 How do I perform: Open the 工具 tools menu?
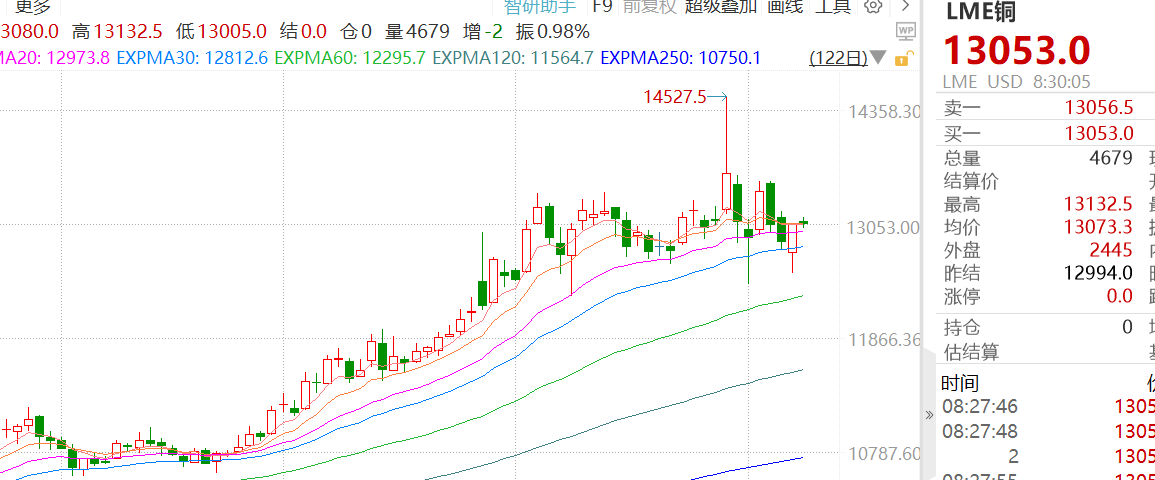(x=832, y=7)
